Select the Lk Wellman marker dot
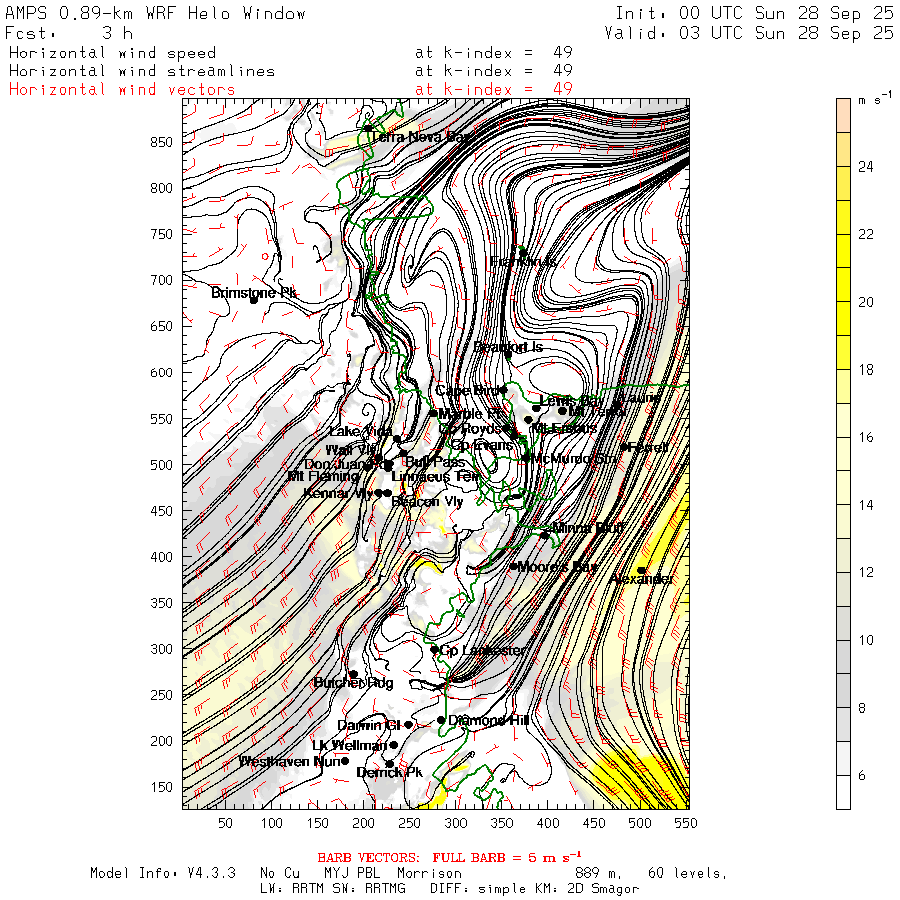 tap(394, 745)
